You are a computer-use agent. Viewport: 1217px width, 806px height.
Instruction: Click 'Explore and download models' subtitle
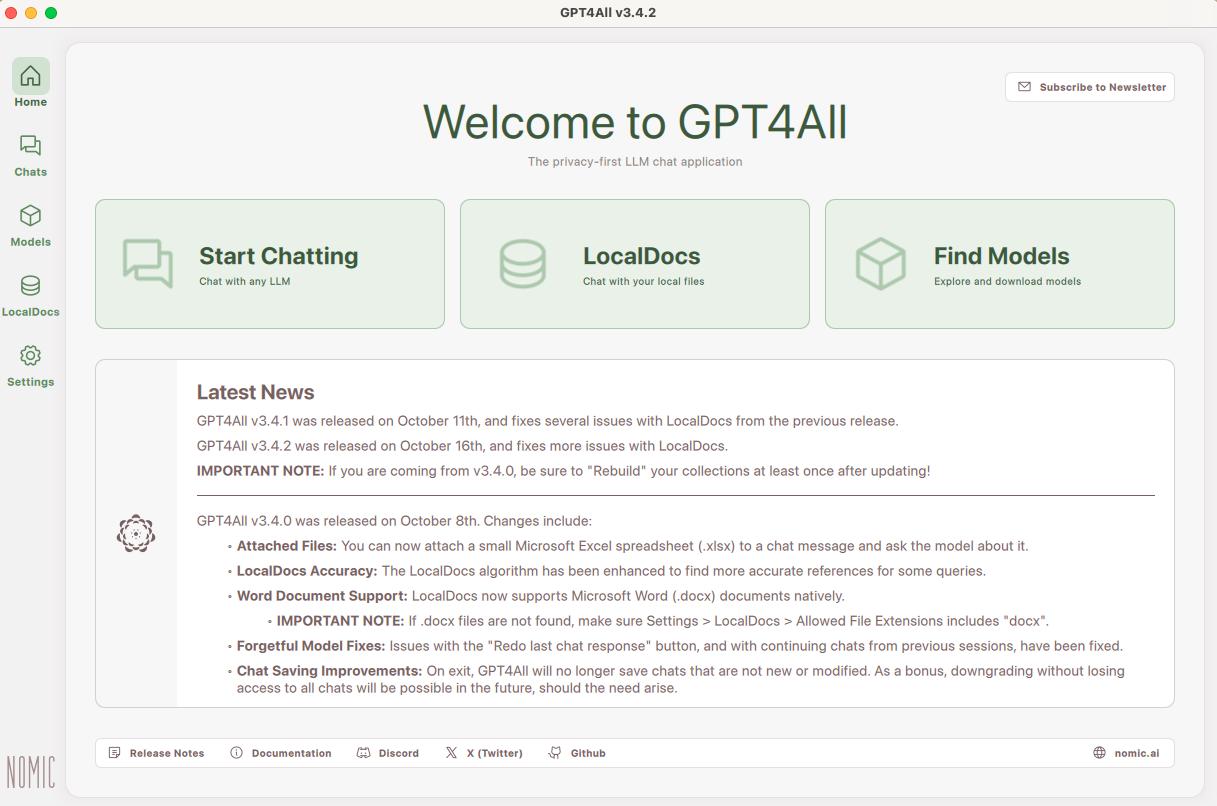(1007, 281)
